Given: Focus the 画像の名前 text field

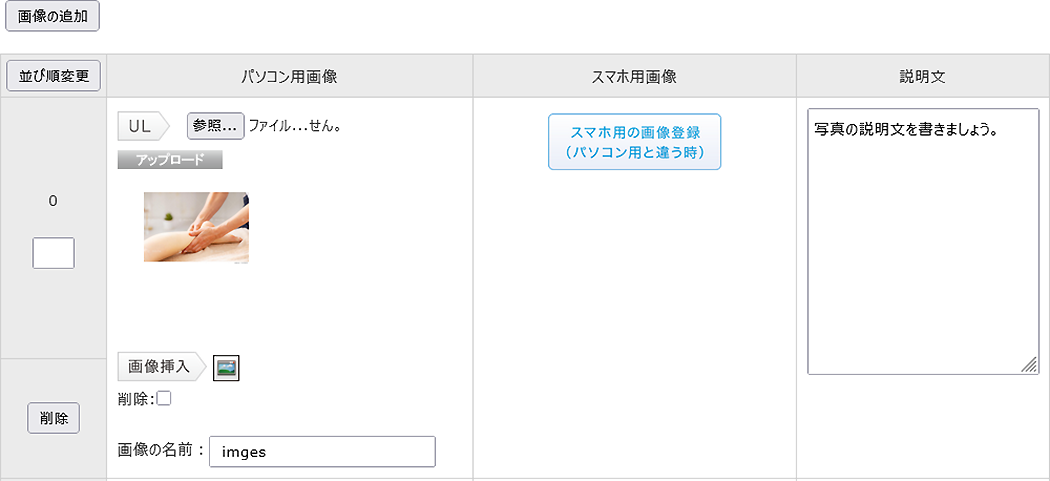Looking at the screenshot, I should (x=322, y=452).
